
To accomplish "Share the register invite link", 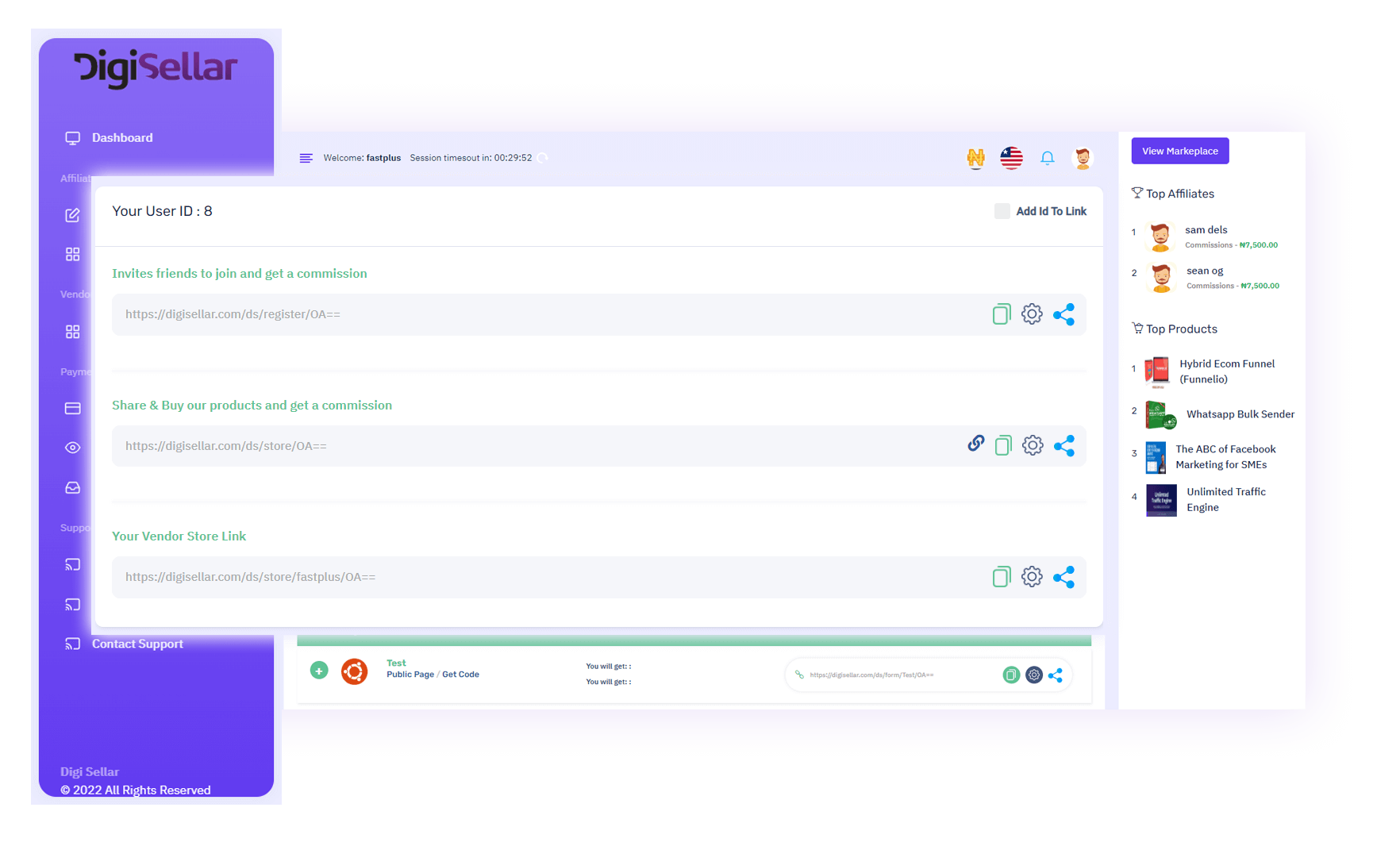I will (1063, 314).
